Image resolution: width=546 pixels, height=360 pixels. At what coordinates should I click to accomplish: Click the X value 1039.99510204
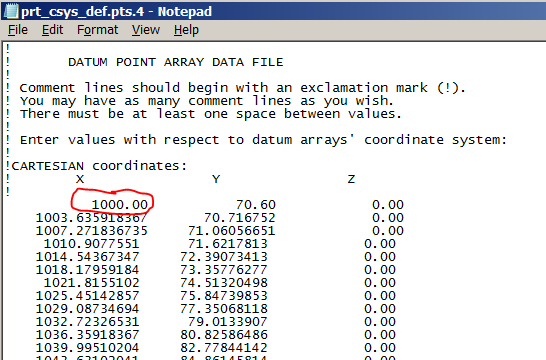87,348
